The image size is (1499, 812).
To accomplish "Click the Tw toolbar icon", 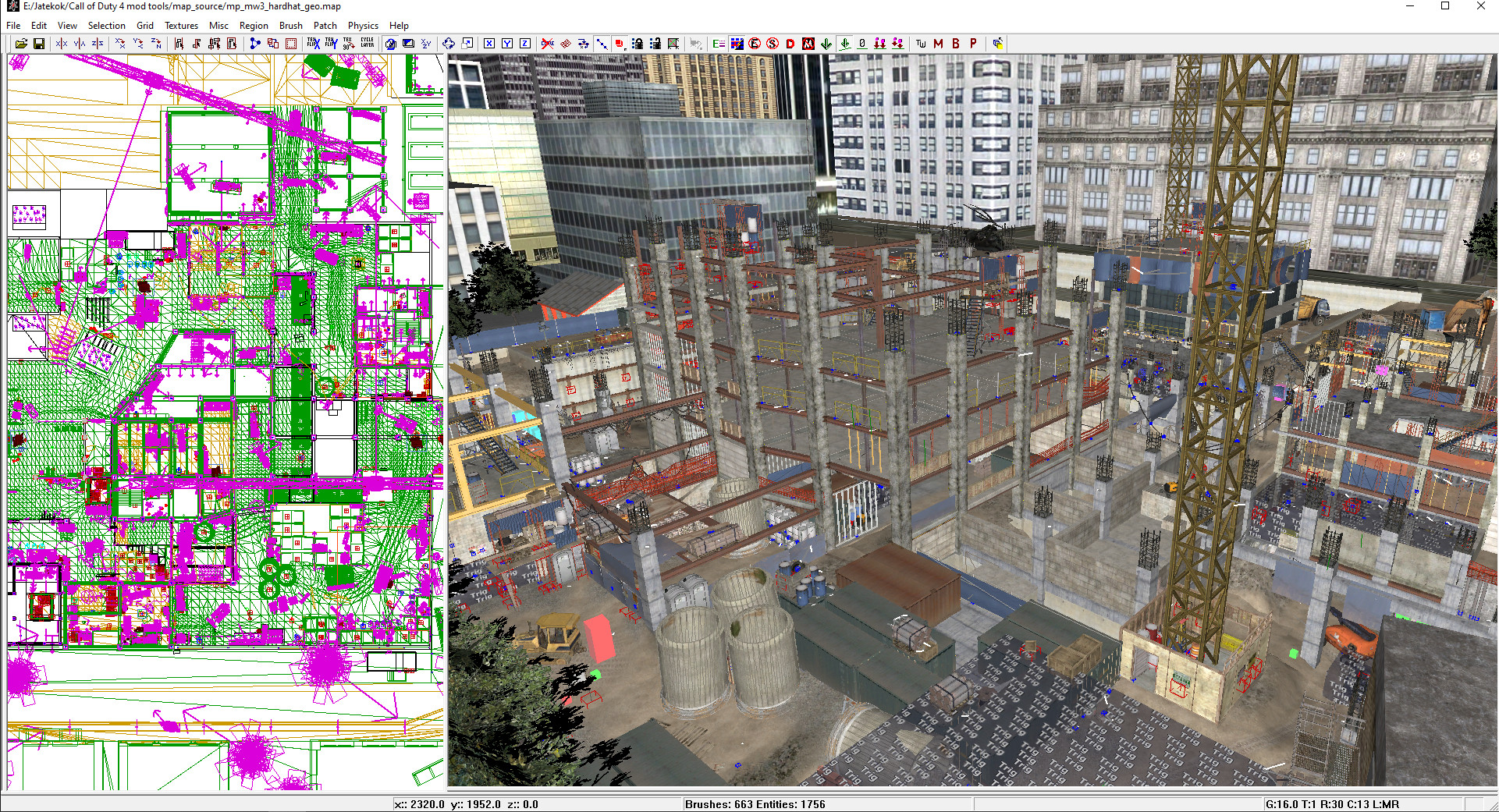I will [921, 44].
